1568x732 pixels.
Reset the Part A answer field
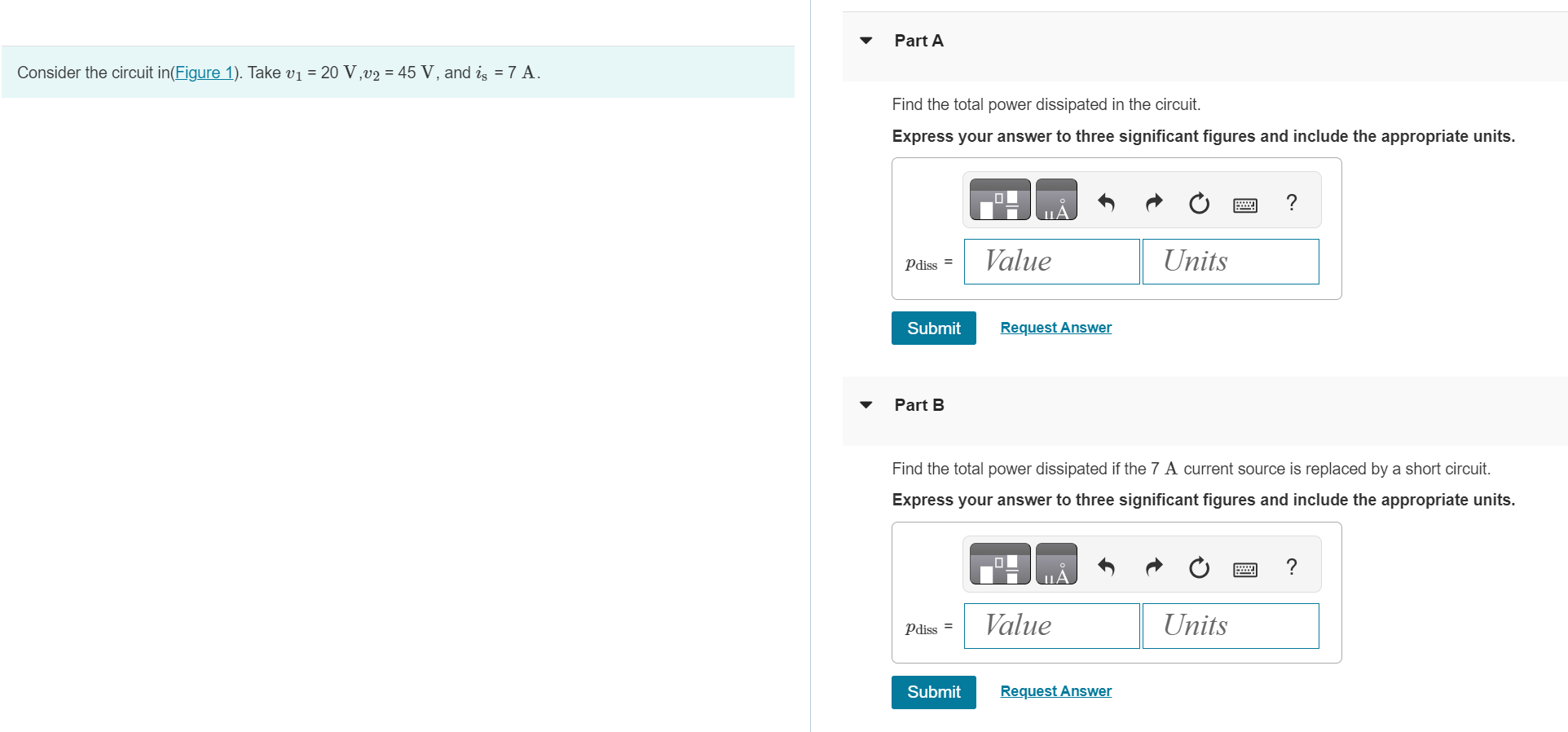click(1198, 204)
